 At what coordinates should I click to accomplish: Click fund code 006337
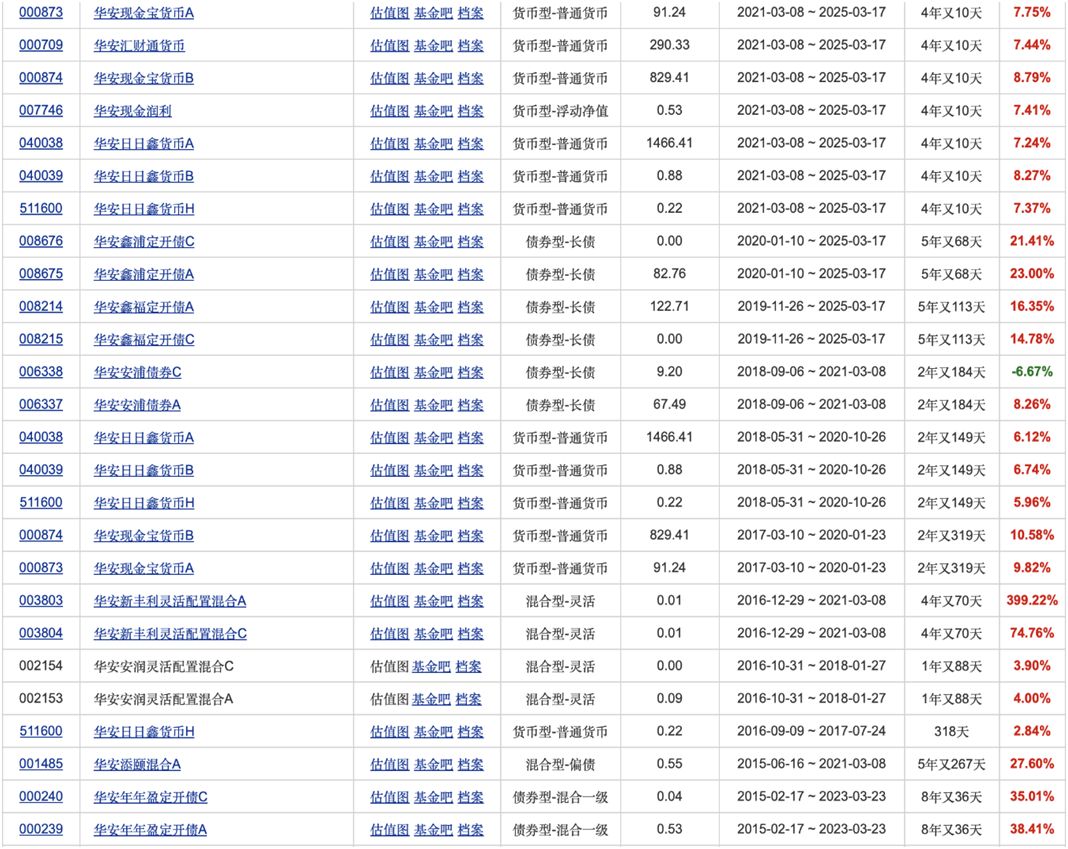coord(41,405)
